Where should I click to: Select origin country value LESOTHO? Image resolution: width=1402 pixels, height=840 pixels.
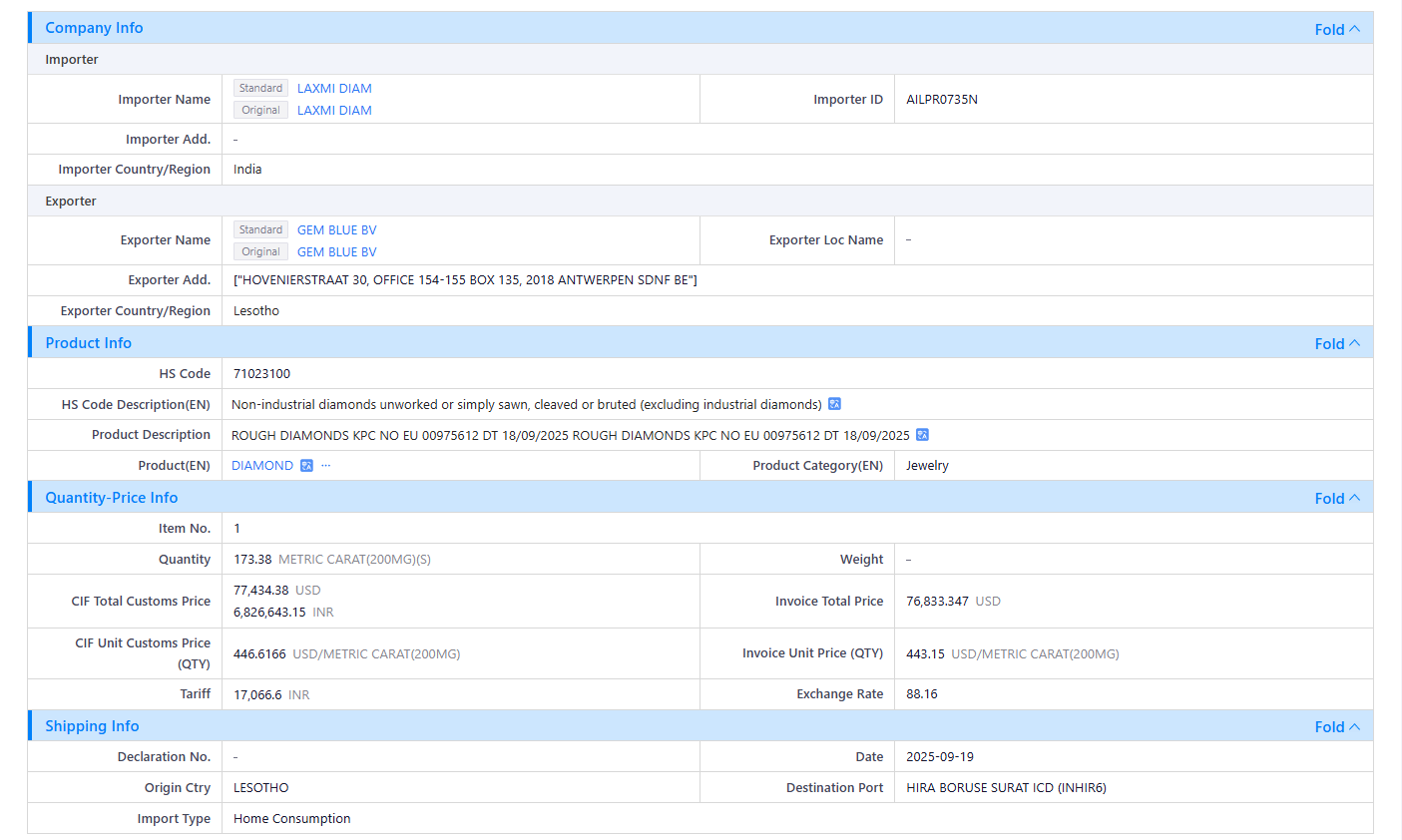tap(261, 788)
